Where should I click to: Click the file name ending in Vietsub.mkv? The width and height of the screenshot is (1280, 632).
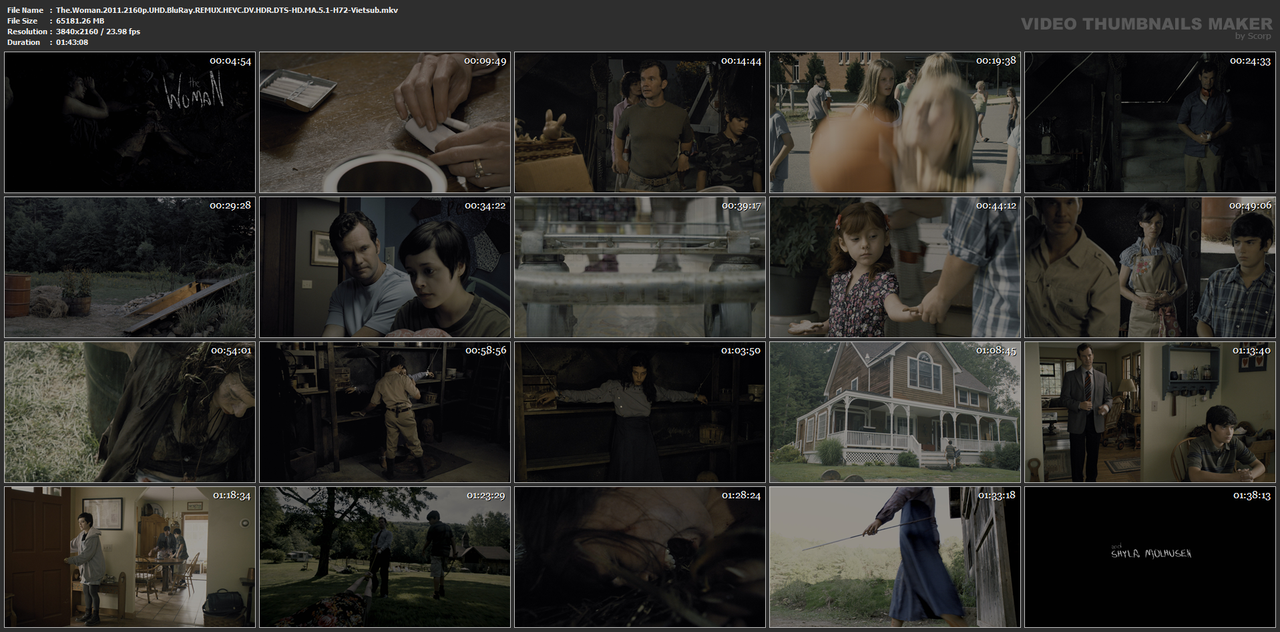pyautogui.click(x=227, y=9)
